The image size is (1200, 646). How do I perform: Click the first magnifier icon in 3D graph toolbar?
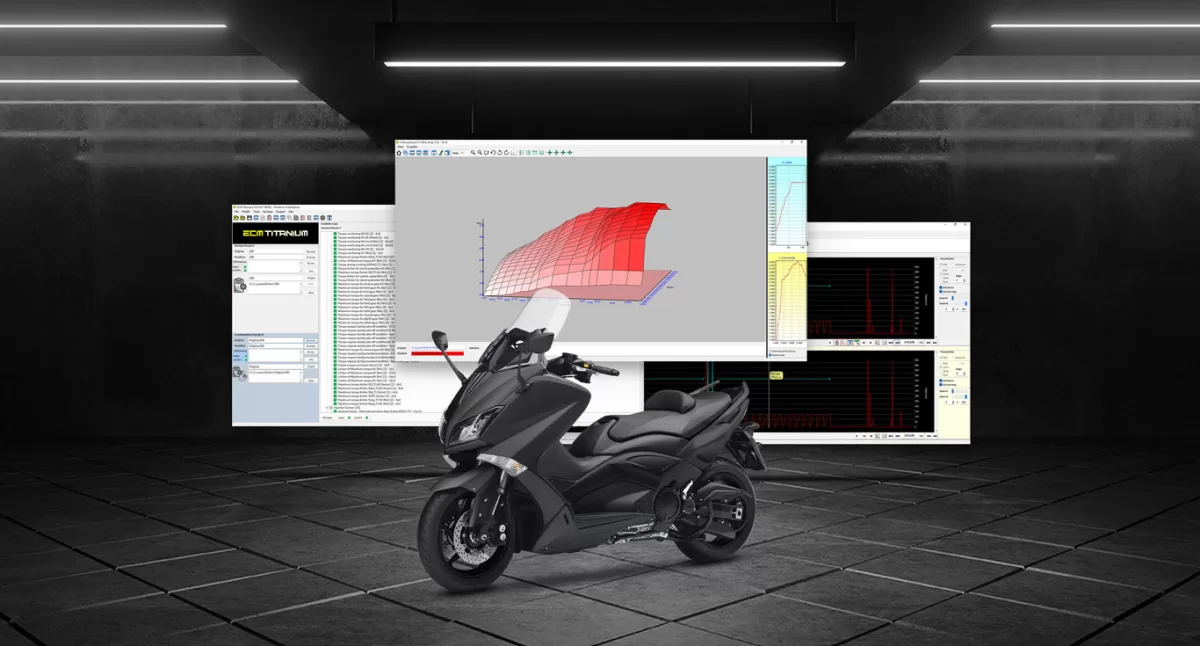tap(473, 153)
